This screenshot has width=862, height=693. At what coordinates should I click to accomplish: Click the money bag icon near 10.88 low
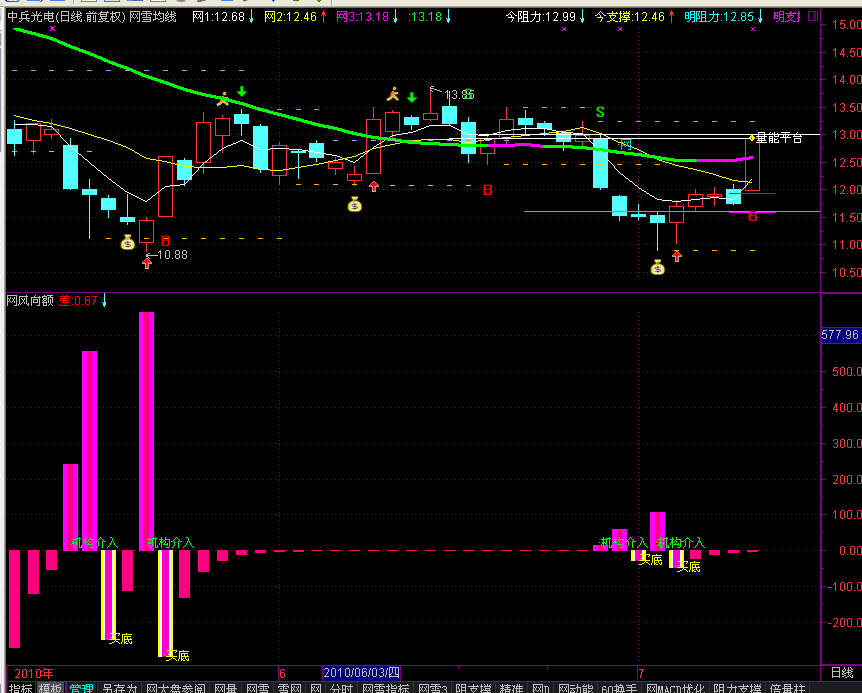[128, 242]
